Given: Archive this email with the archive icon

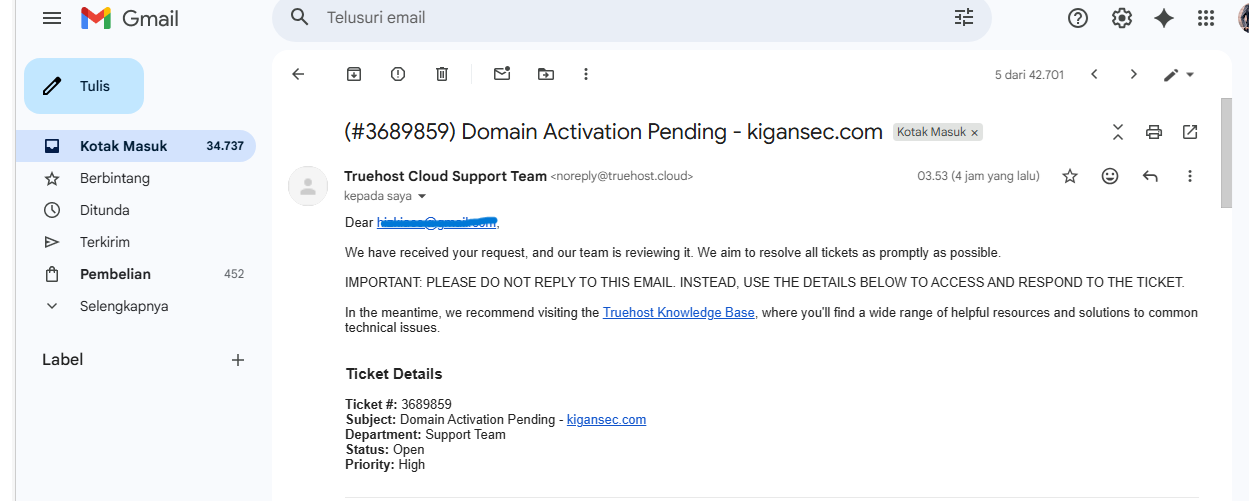Looking at the screenshot, I should 354,74.
